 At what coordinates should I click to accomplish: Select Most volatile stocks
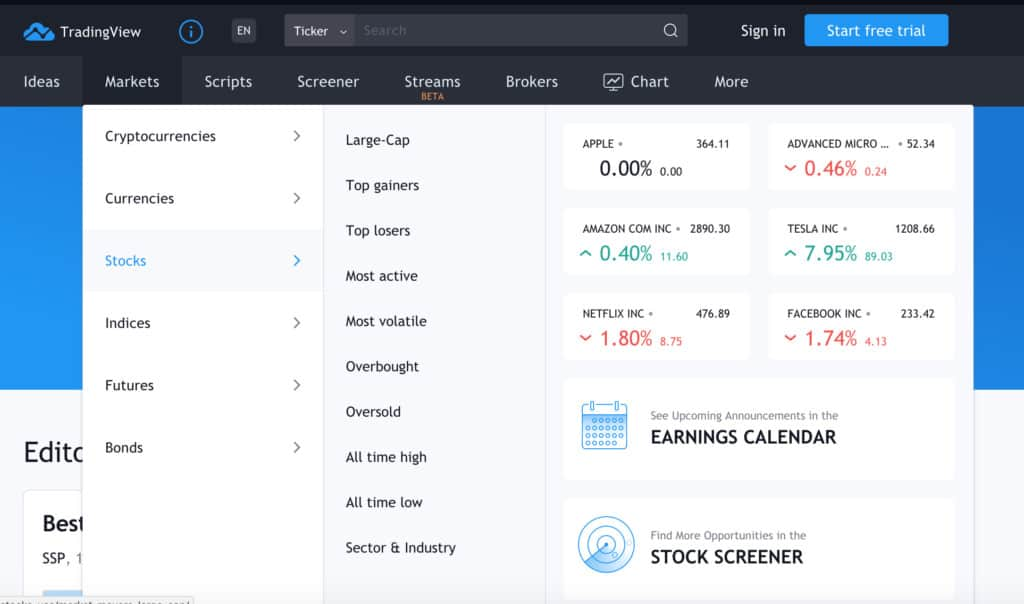[x=386, y=321]
